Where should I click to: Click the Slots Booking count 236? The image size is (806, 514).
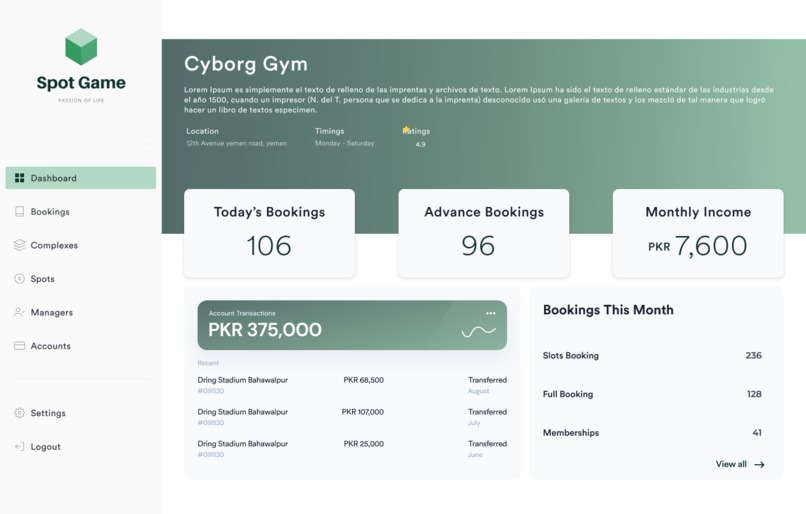pos(754,356)
